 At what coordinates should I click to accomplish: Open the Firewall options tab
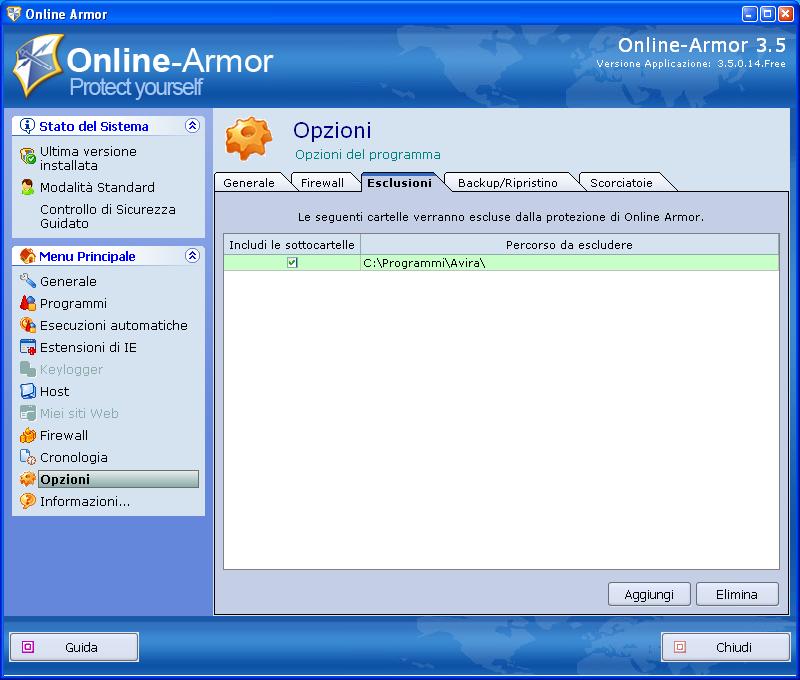coord(322,183)
